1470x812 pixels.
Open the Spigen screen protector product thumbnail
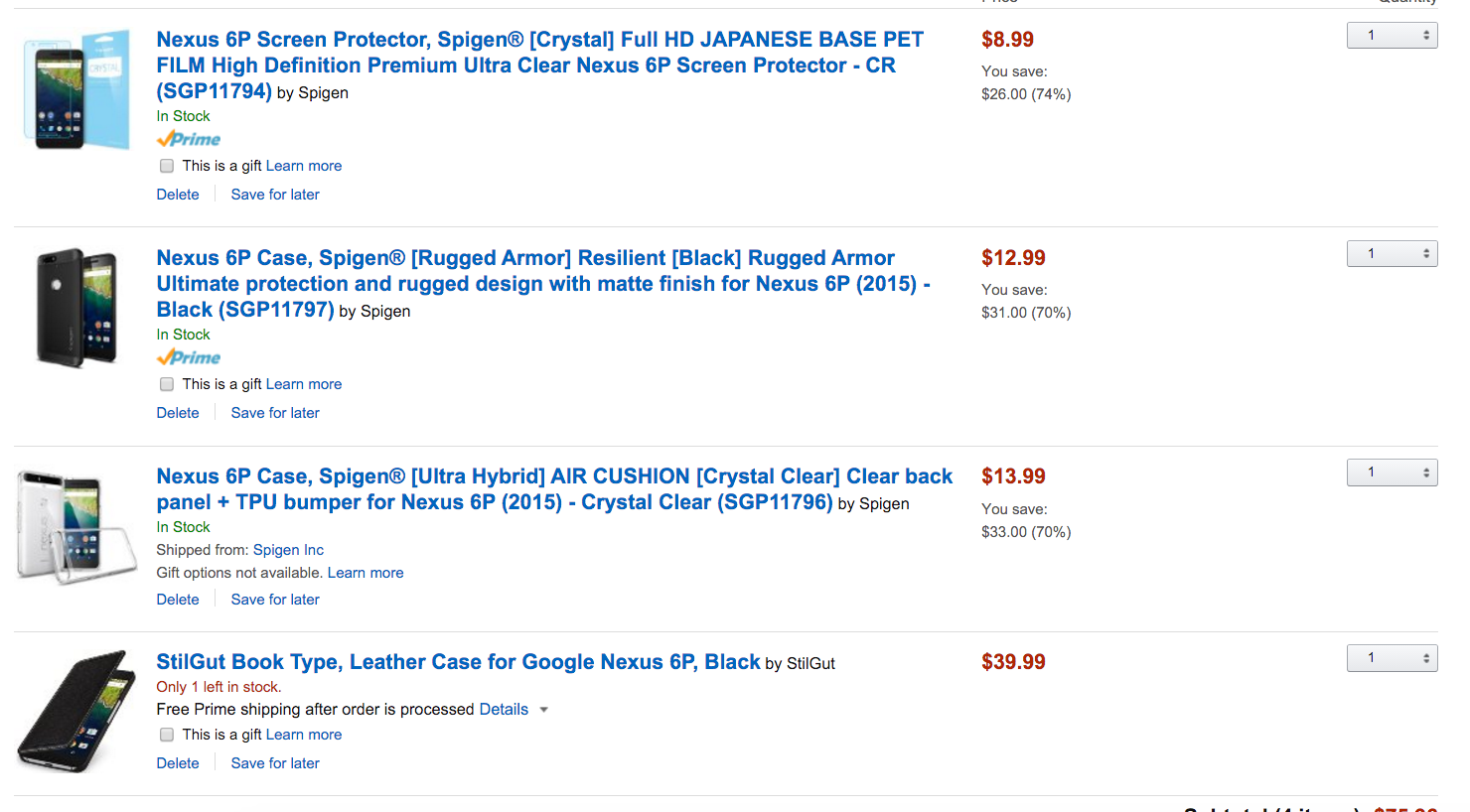pyautogui.click(x=76, y=90)
